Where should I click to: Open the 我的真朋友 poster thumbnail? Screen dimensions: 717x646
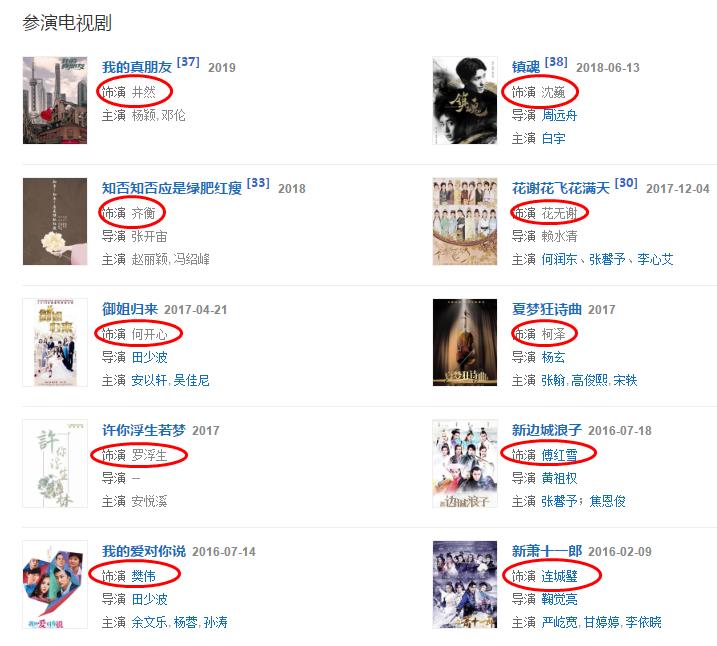point(55,100)
